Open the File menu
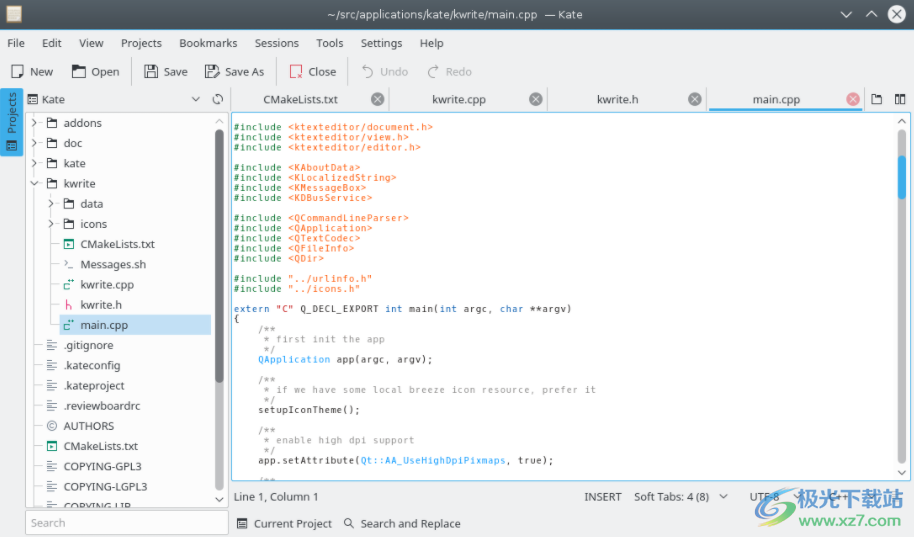The image size is (914, 537). coord(16,43)
